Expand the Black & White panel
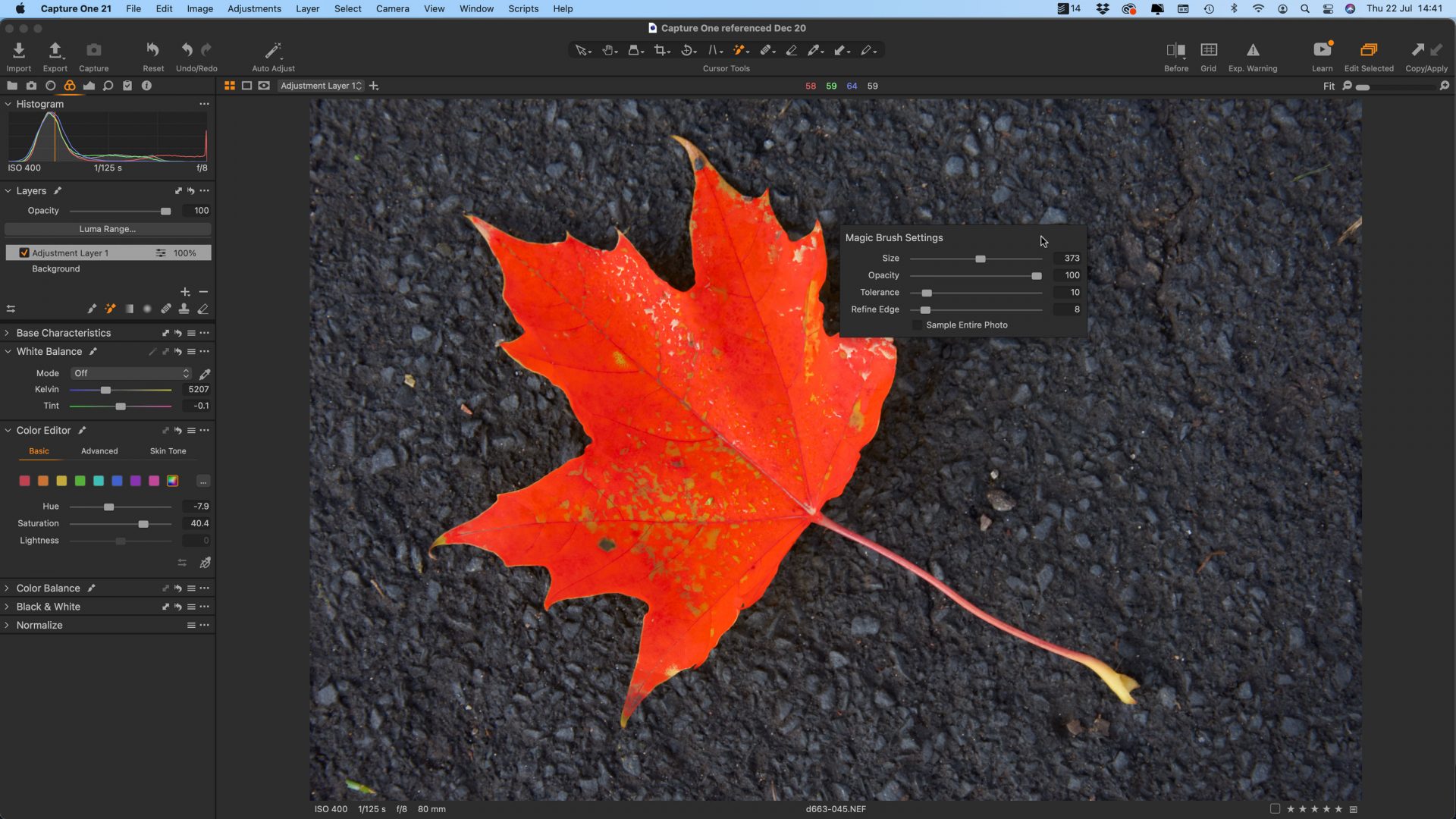1456x819 pixels. [x=8, y=607]
